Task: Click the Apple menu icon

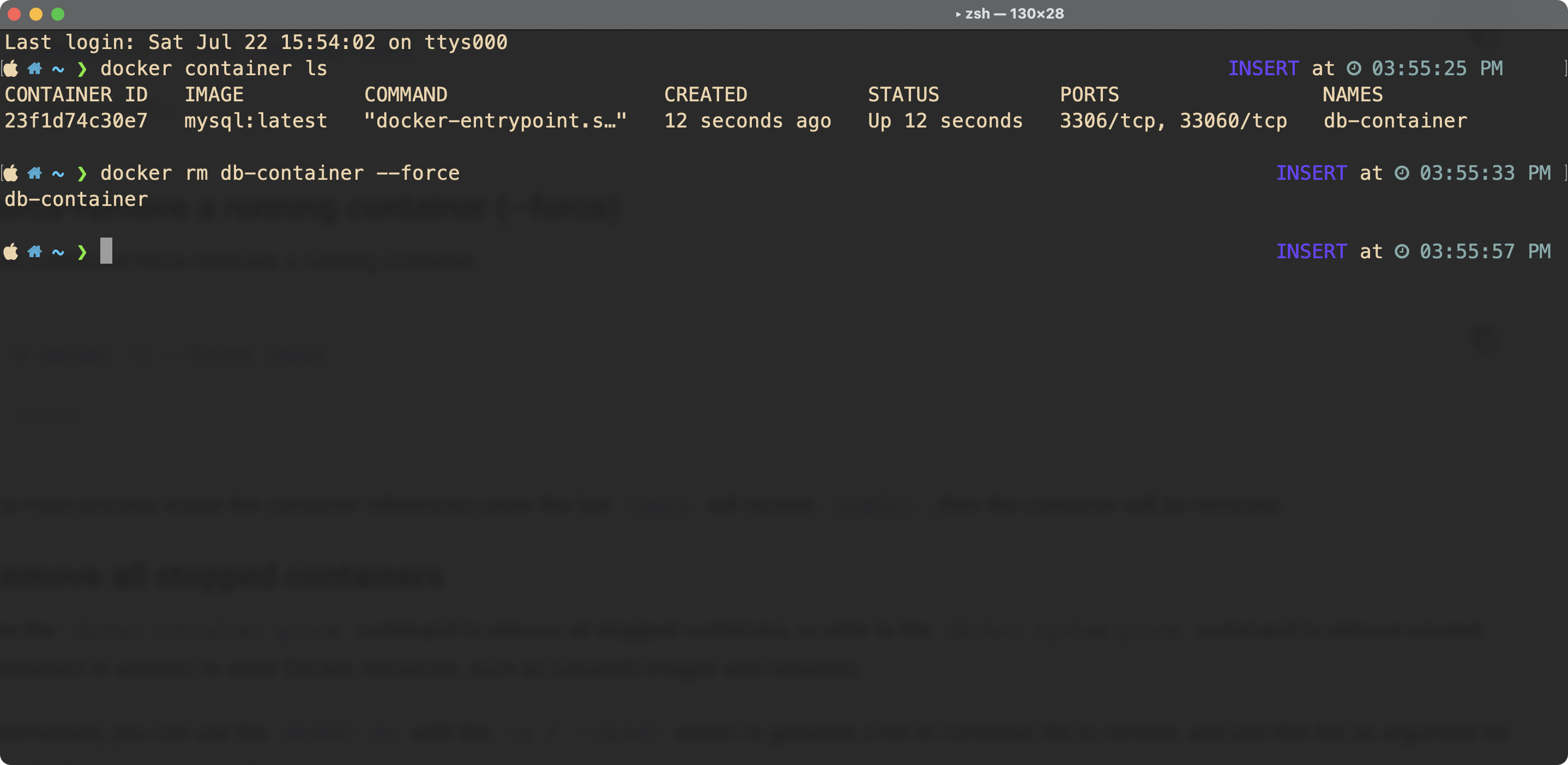Action: click(x=13, y=68)
